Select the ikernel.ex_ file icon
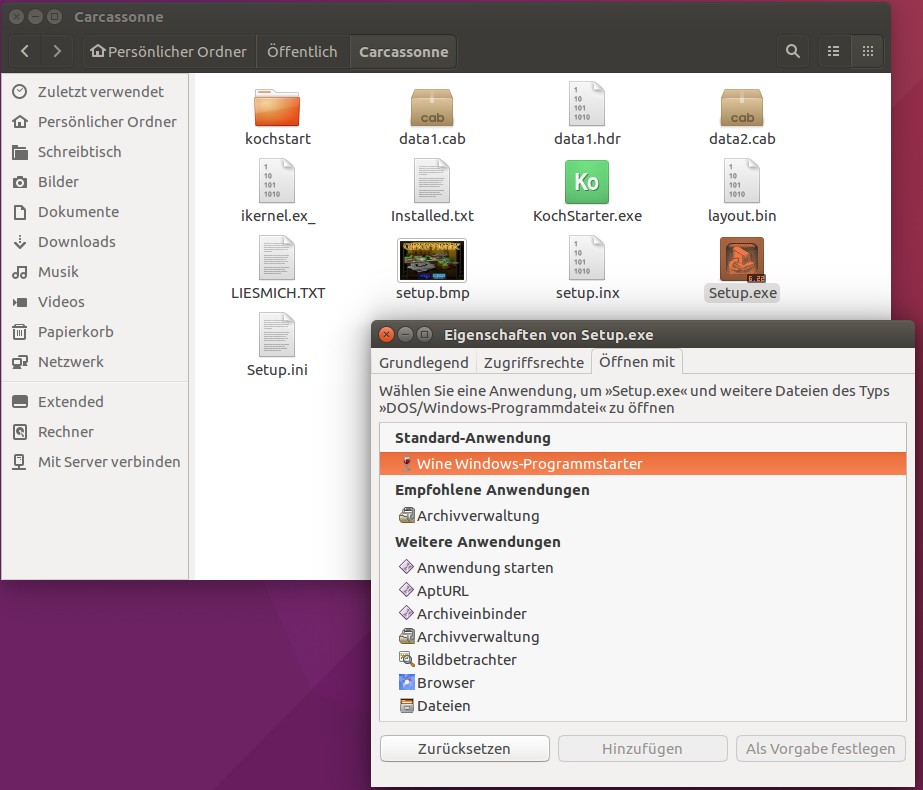The height and width of the screenshot is (790, 923). tap(277, 181)
